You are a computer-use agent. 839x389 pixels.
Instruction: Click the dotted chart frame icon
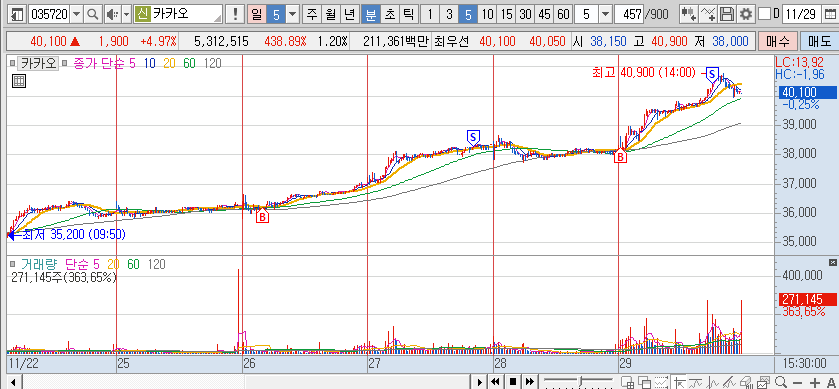(662, 382)
